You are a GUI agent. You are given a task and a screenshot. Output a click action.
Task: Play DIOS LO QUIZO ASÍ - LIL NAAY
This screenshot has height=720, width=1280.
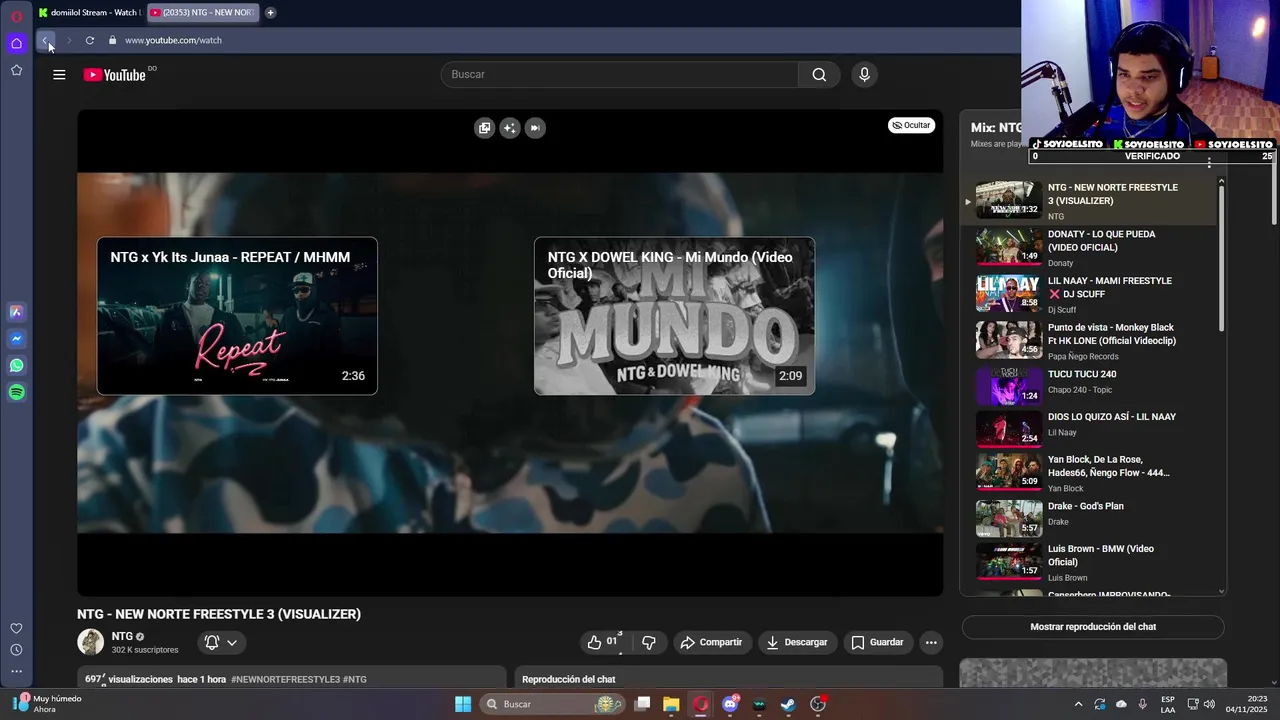click(x=1090, y=430)
